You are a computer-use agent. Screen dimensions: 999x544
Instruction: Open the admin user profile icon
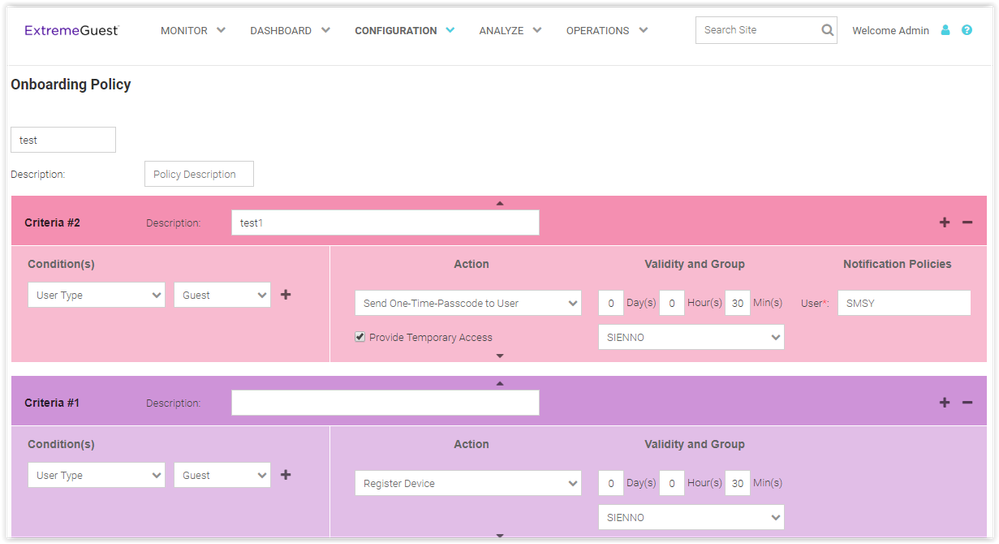pos(946,31)
